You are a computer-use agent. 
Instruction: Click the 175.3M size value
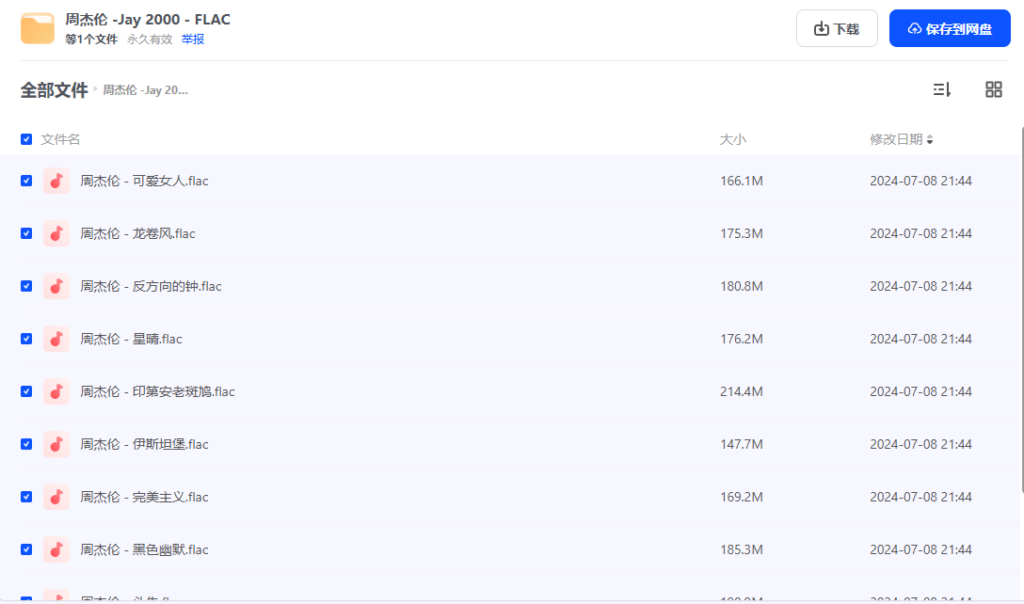pyautogui.click(x=741, y=234)
